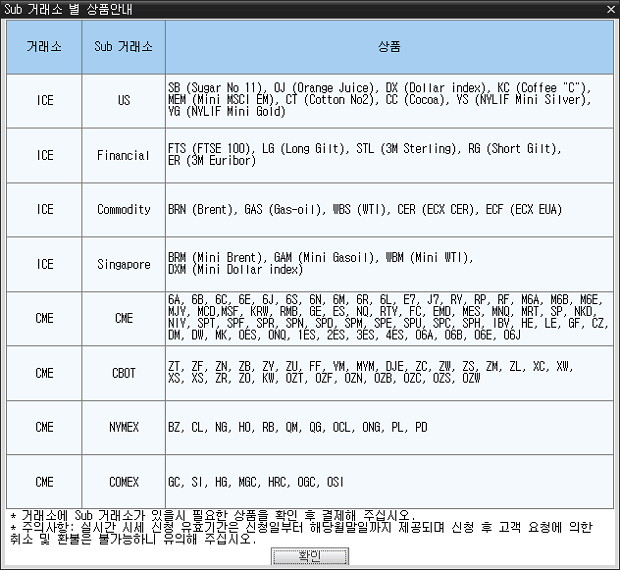This screenshot has height=570, width=620.
Task: Click the dialog title Sub 거래소 별 상품안내
Action: (x=68, y=9)
